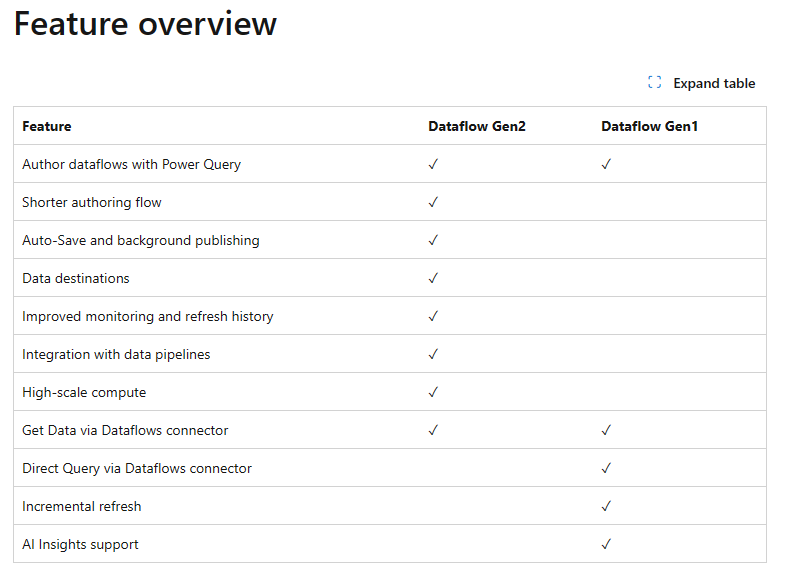Screen dimensions: 792x581
Task: Click Gen1 checkmark for Author dataflows row
Action: coord(606,164)
